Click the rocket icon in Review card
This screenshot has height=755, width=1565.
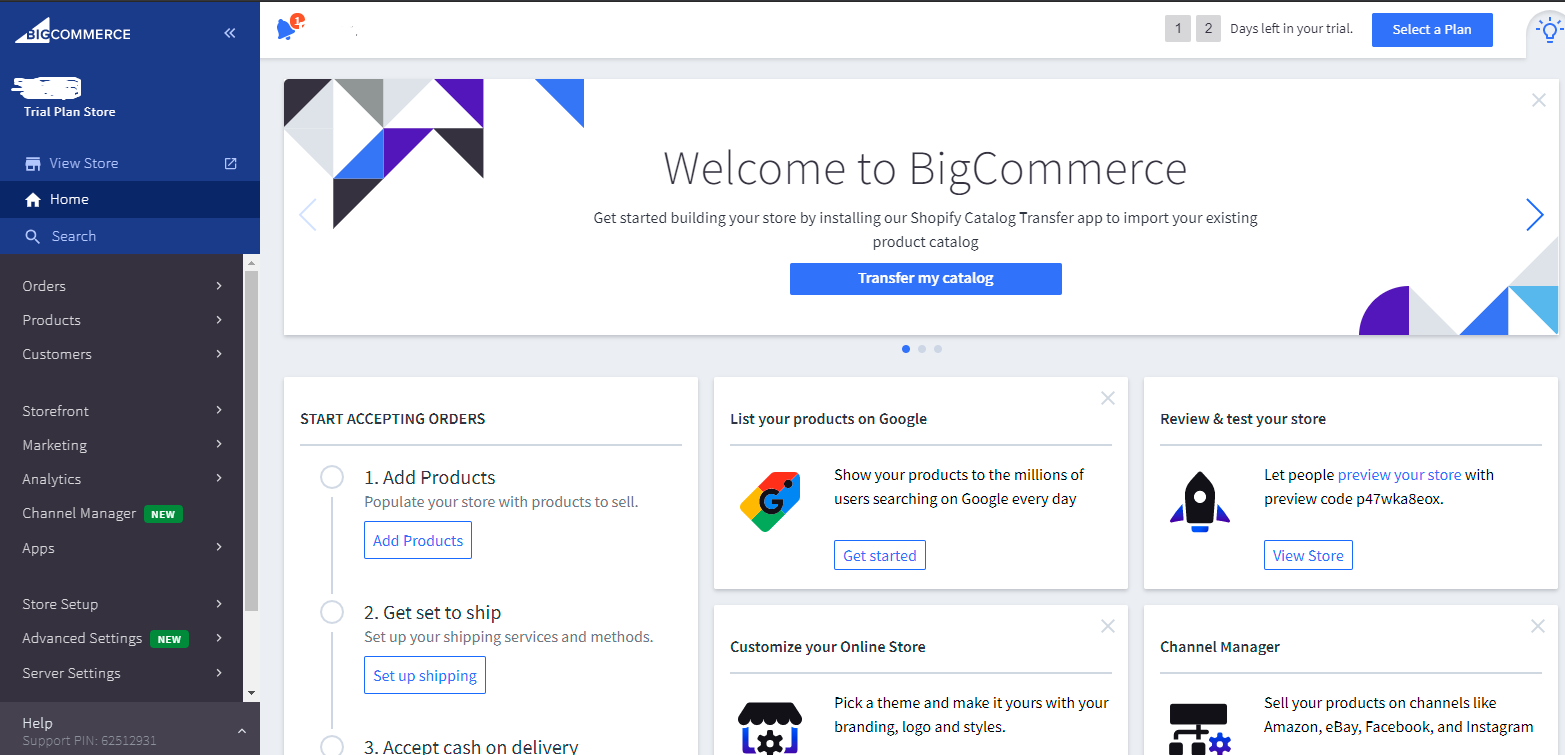click(1199, 501)
